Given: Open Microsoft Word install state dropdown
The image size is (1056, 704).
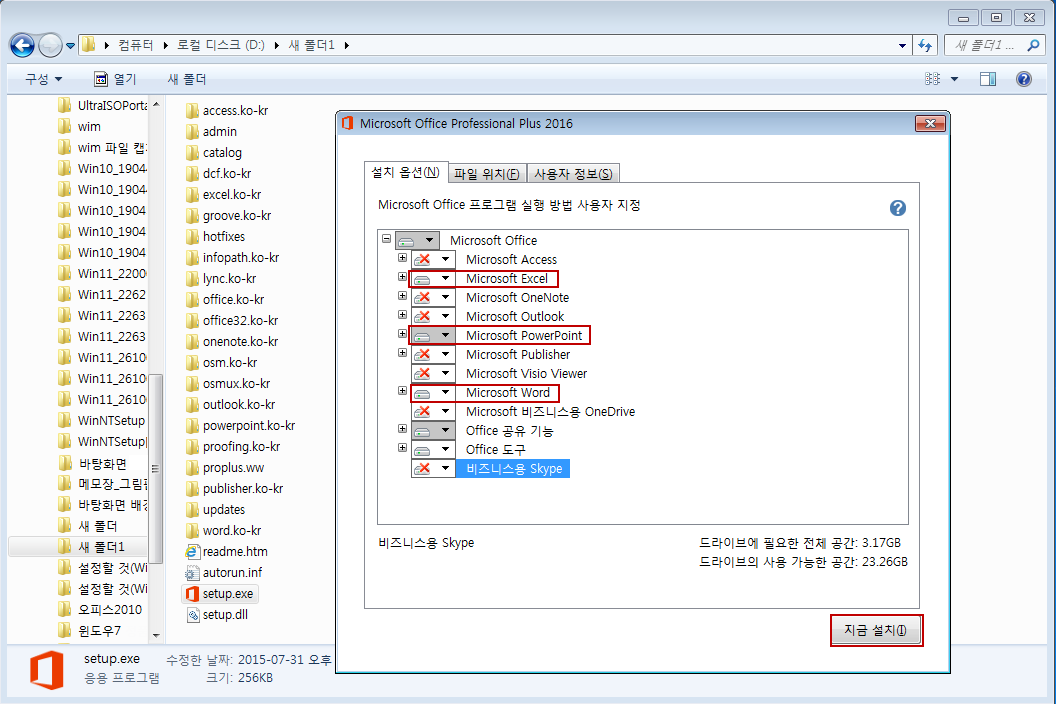Looking at the screenshot, I should [x=434, y=392].
